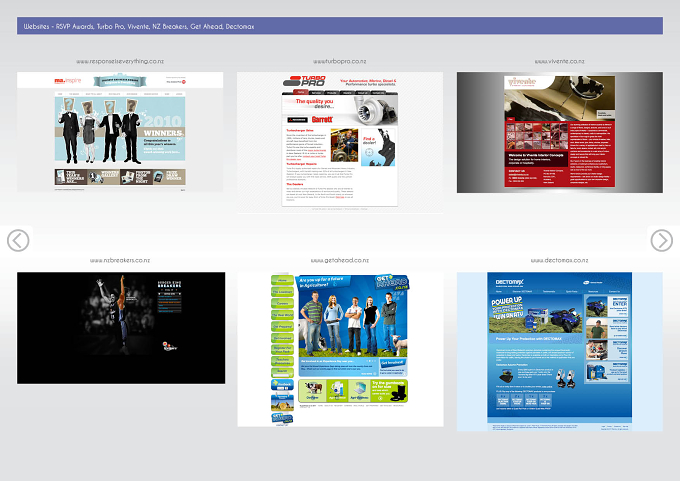Open the Dectomax website thumbnail
The image size is (680, 481).
click(560, 352)
